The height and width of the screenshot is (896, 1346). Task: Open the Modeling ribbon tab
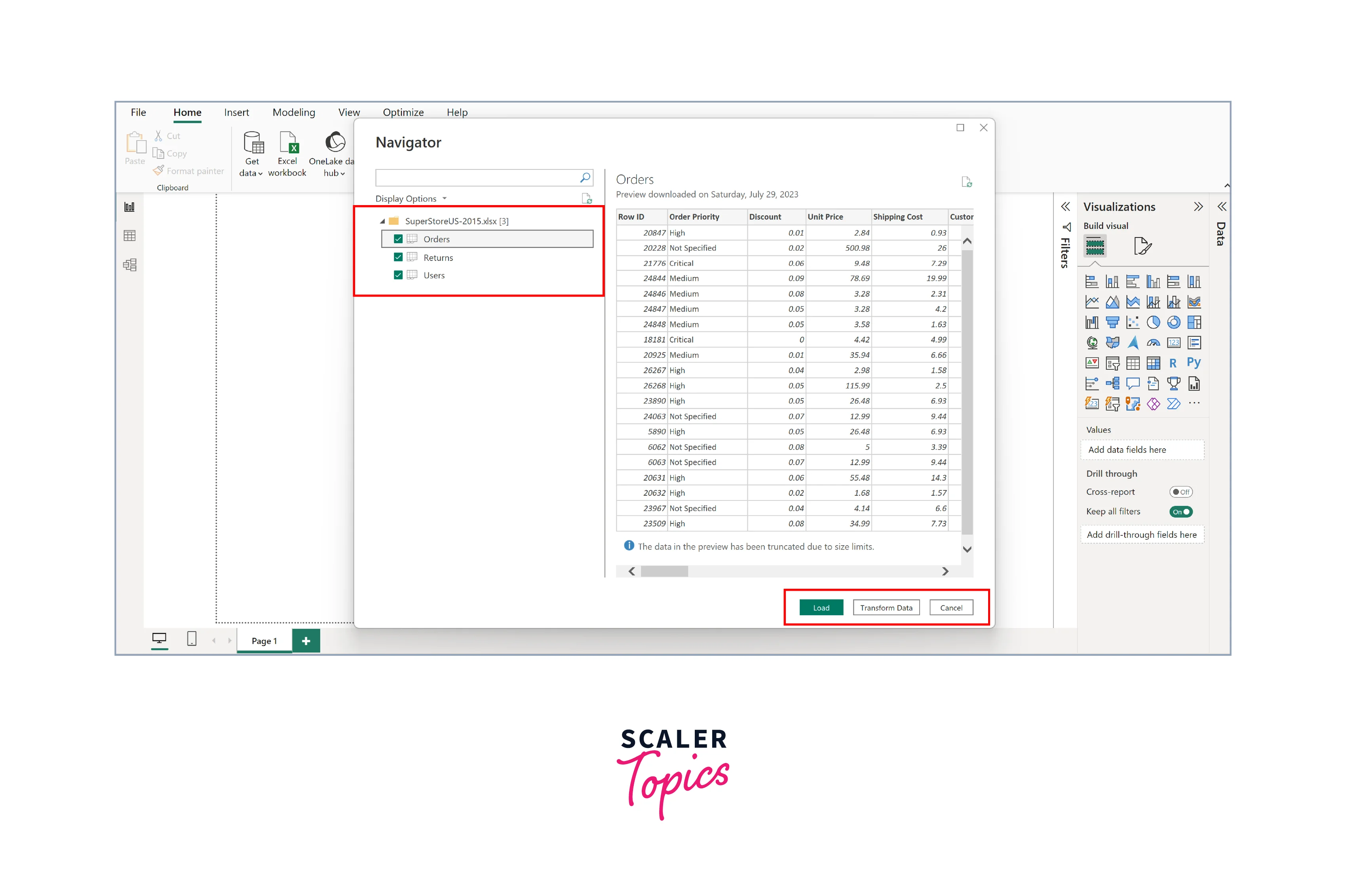click(294, 112)
